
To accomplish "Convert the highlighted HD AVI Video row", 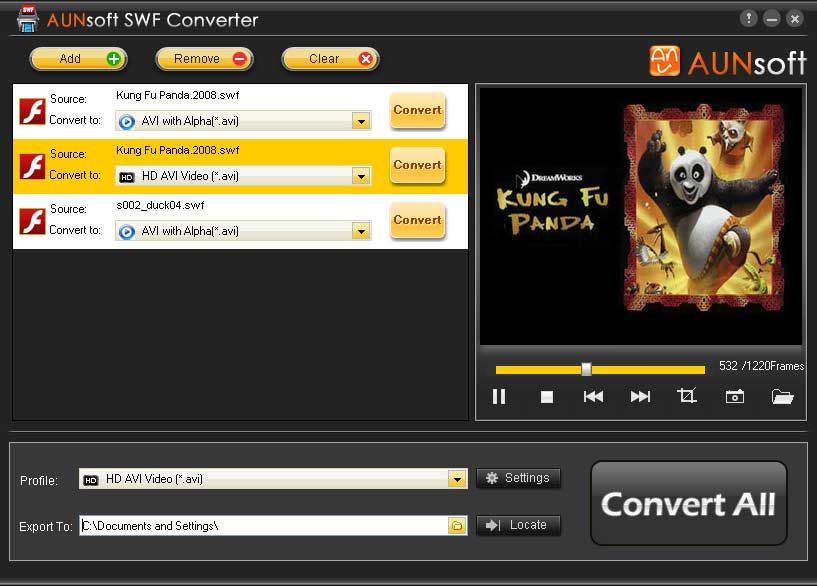I will click(x=417, y=165).
